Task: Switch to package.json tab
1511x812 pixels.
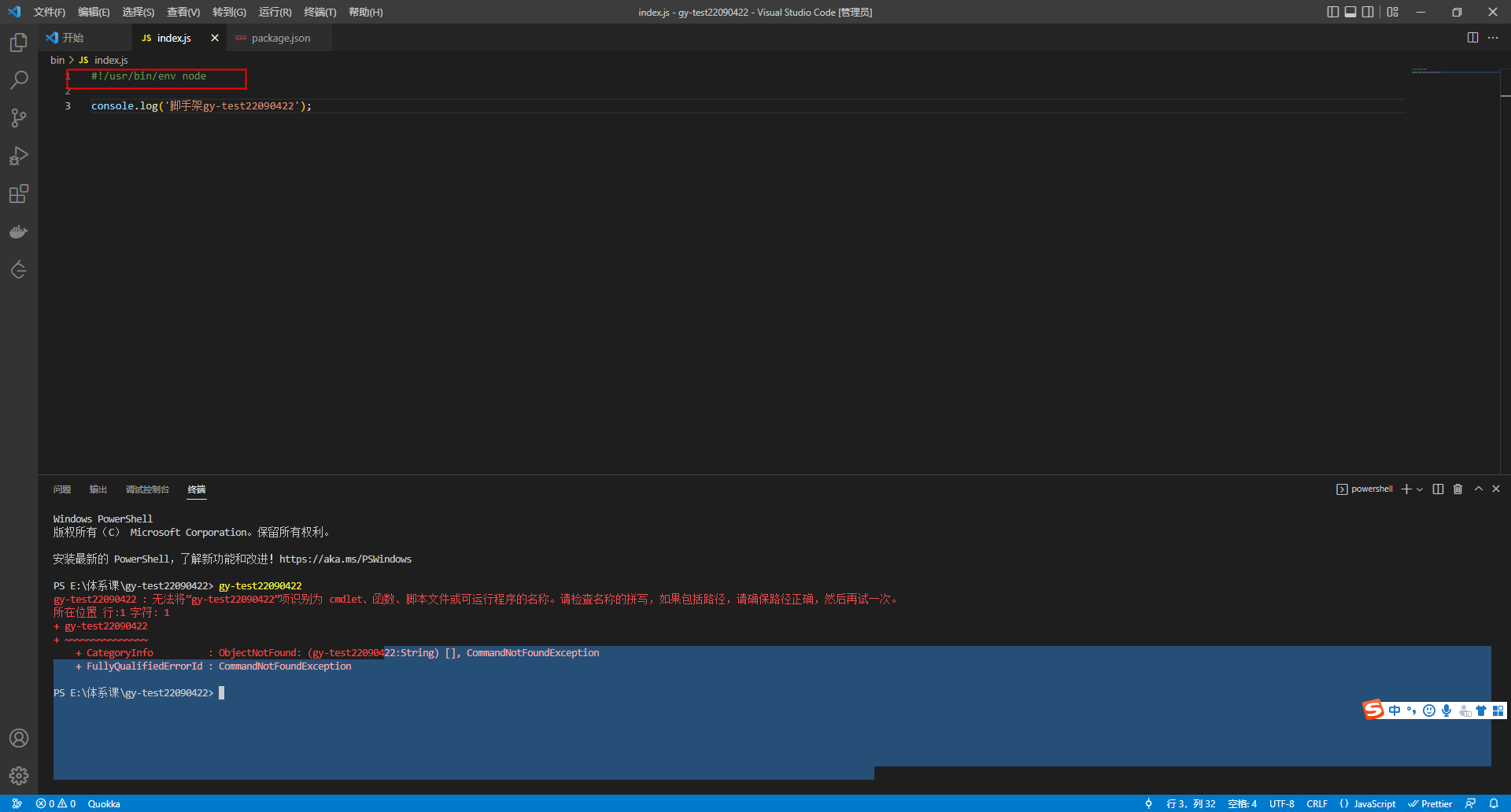Action: pos(280,38)
